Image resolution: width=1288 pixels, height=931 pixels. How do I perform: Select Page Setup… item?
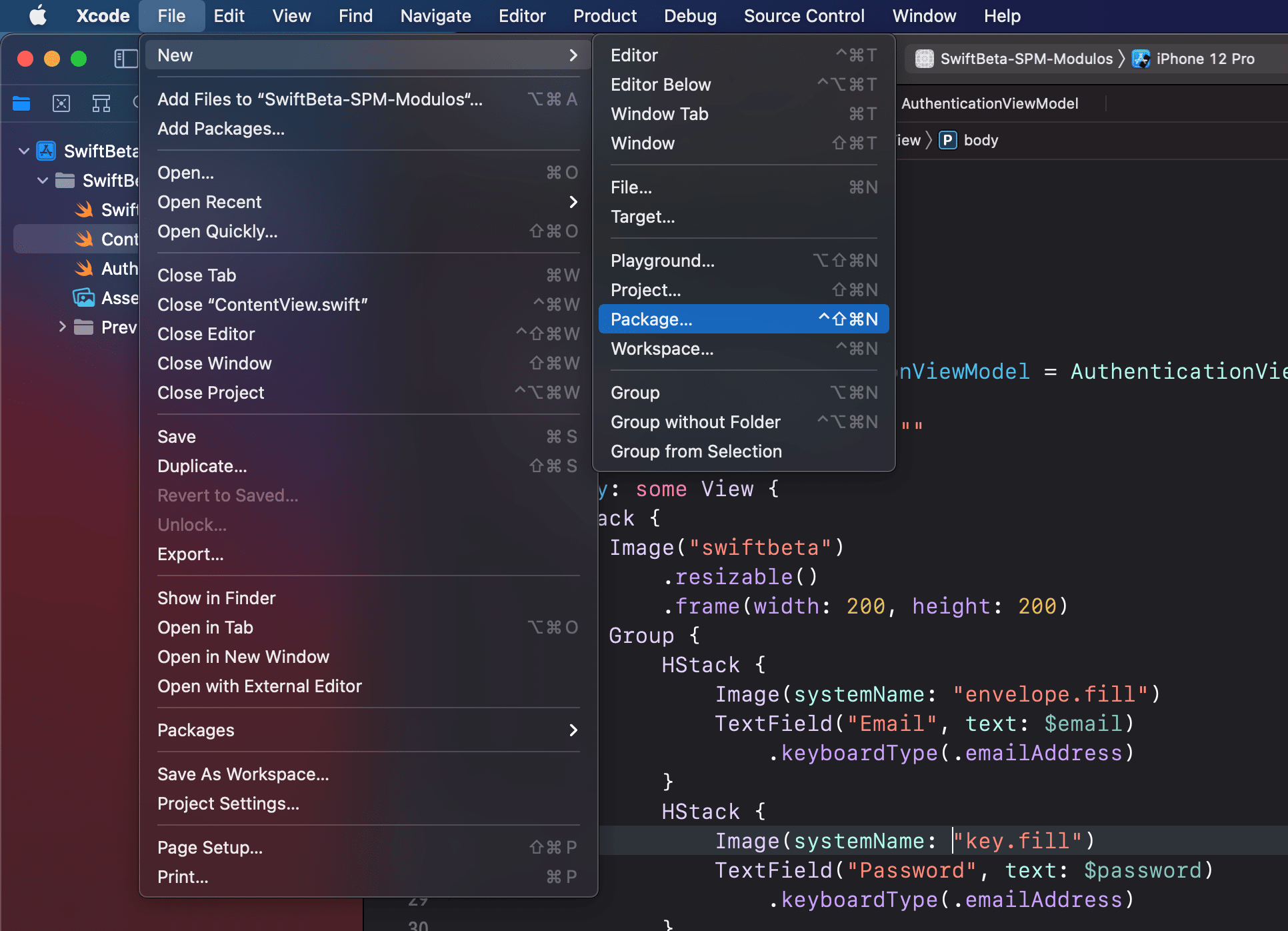(x=369, y=848)
